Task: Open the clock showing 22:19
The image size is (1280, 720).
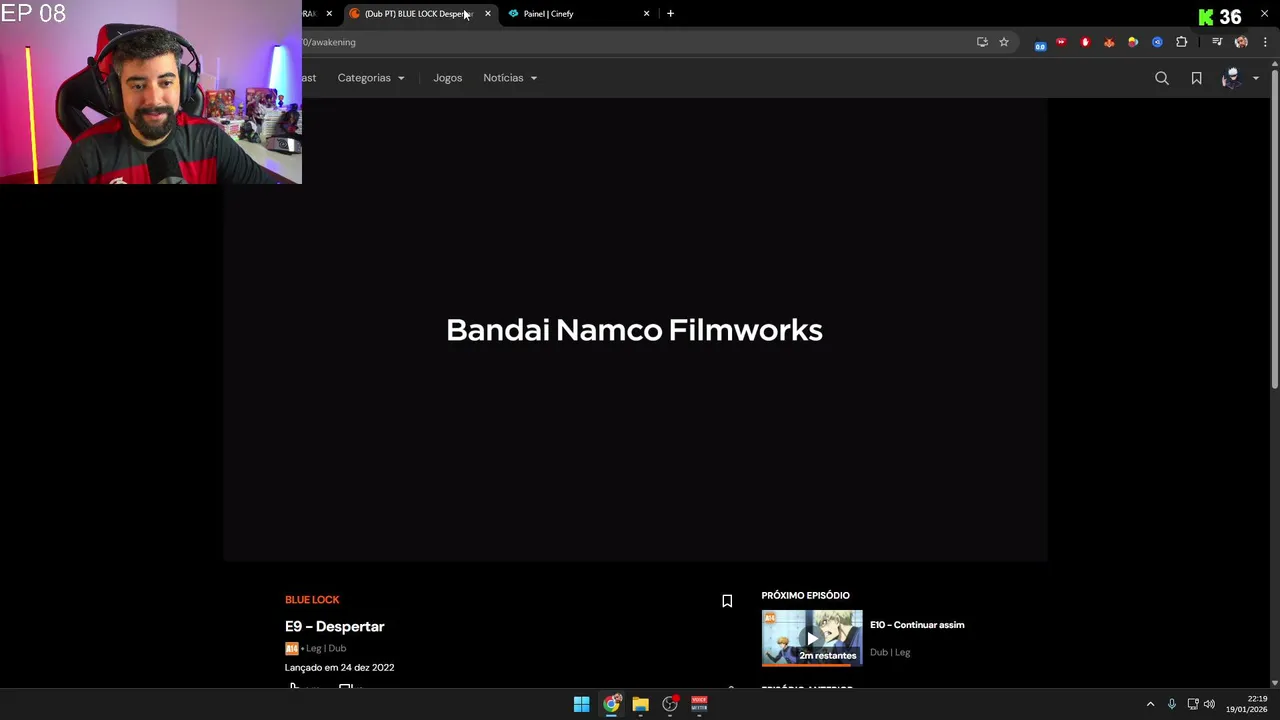Action: [x=1248, y=704]
